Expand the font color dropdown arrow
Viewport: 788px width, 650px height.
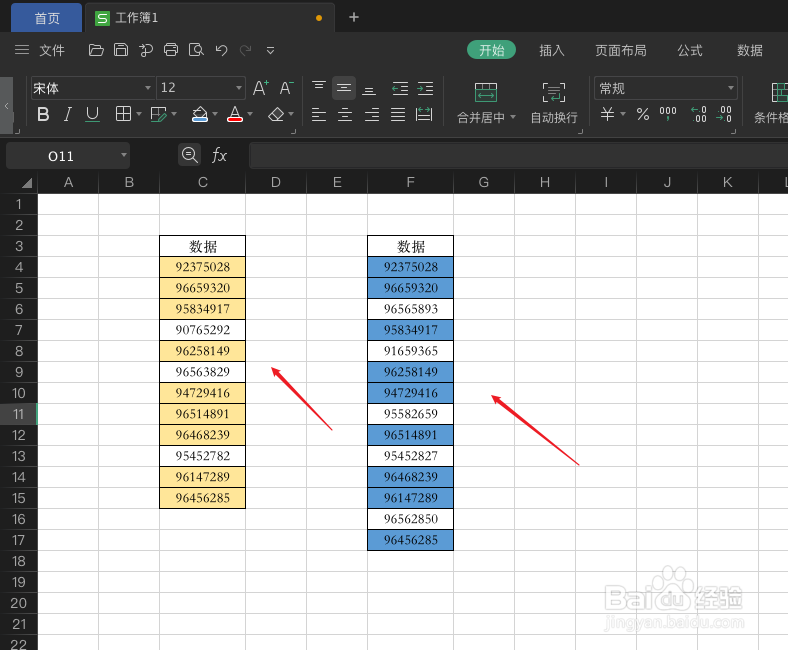(250, 115)
